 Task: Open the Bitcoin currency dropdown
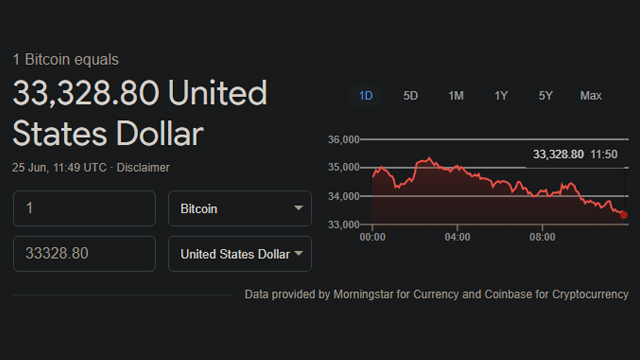tap(240, 208)
